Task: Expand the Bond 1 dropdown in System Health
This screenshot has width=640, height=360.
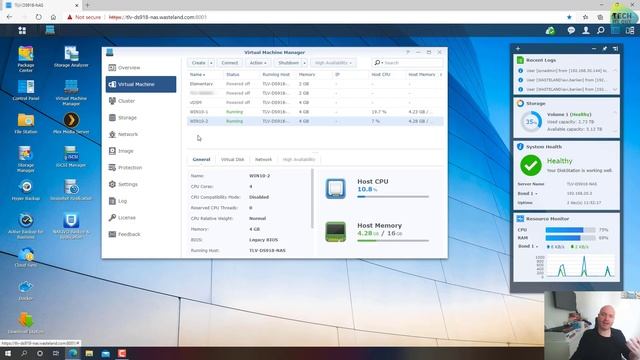Action: click(527, 193)
